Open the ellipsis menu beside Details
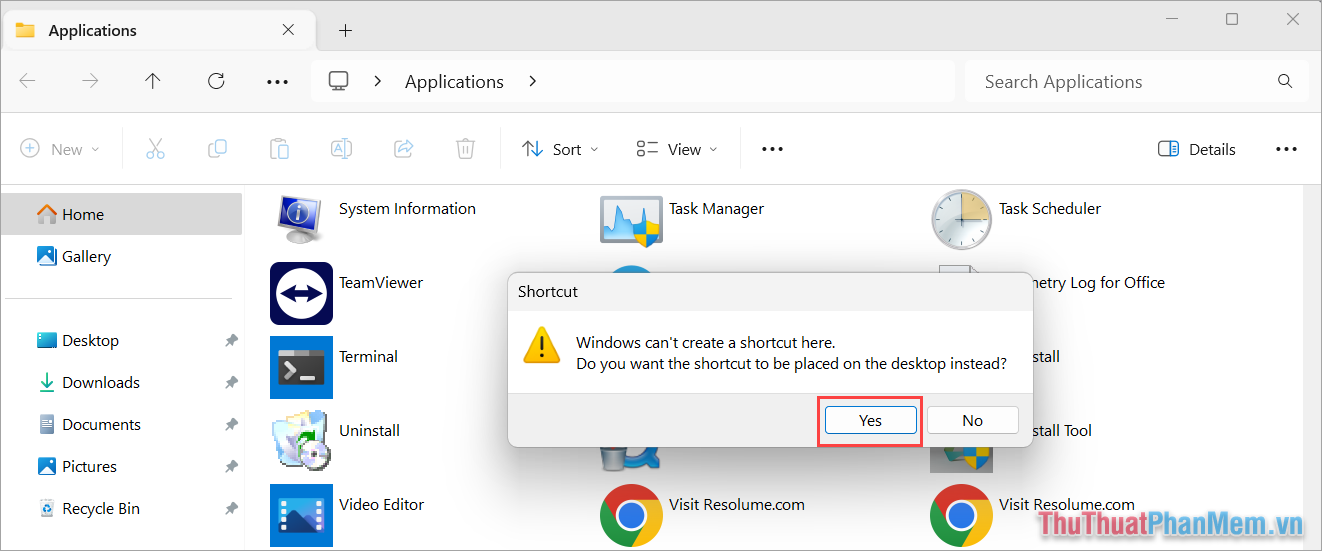 click(x=1286, y=149)
